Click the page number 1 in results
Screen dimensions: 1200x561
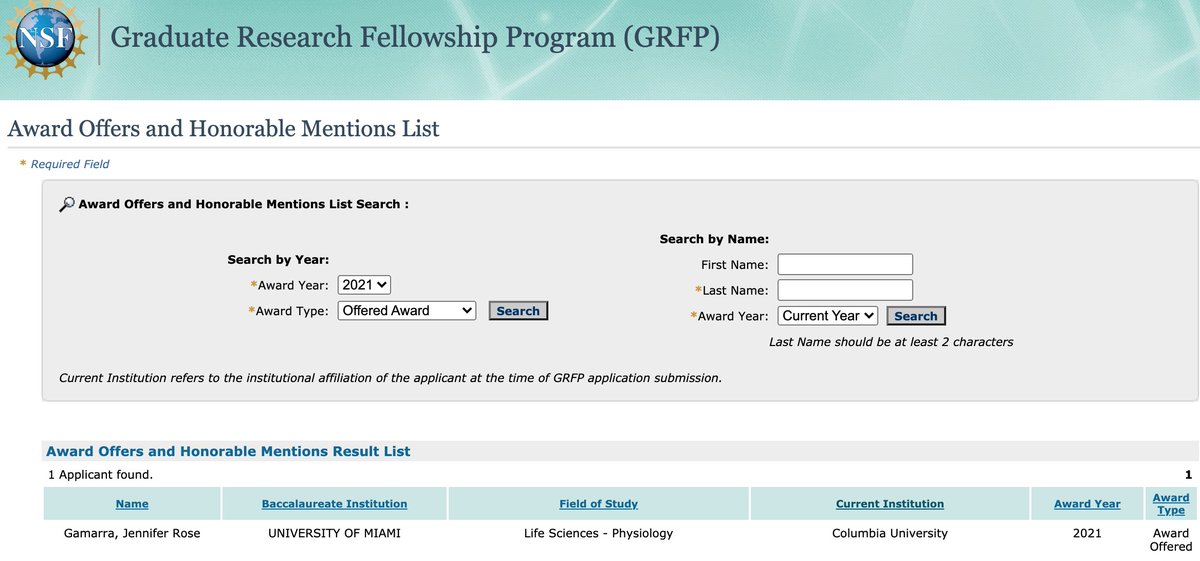click(1188, 474)
